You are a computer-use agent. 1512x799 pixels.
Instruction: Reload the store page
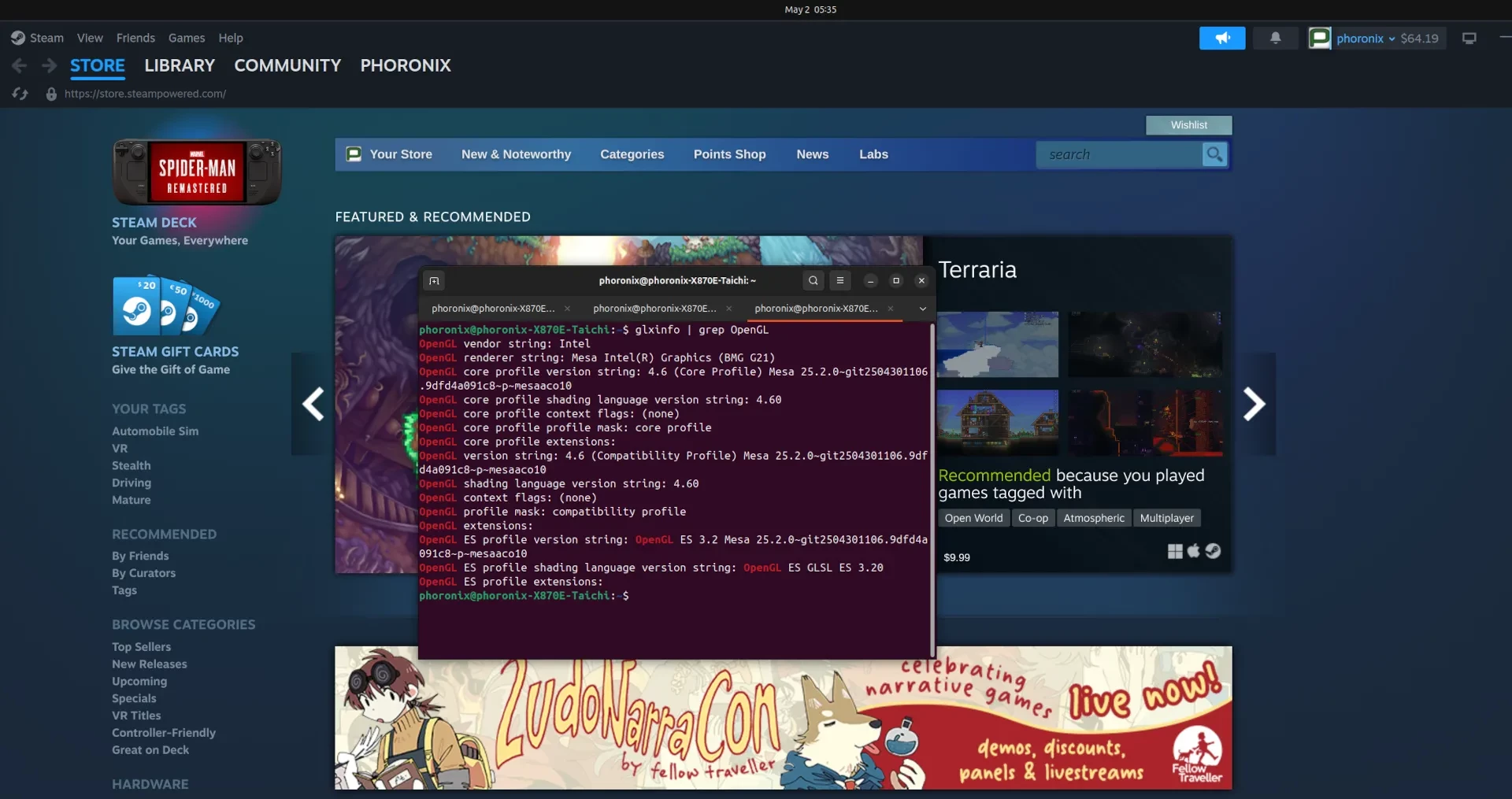tap(20, 94)
